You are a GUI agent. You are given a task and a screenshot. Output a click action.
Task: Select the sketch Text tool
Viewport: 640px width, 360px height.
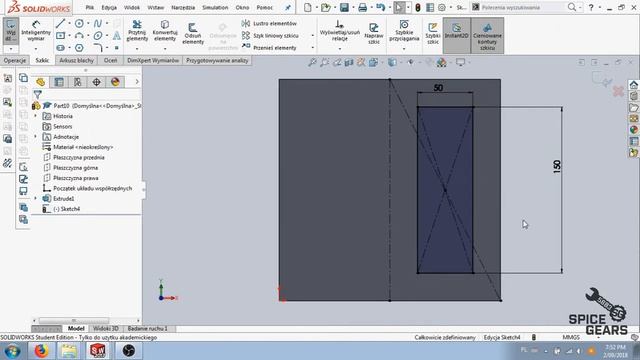pyautogui.click(x=117, y=36)
